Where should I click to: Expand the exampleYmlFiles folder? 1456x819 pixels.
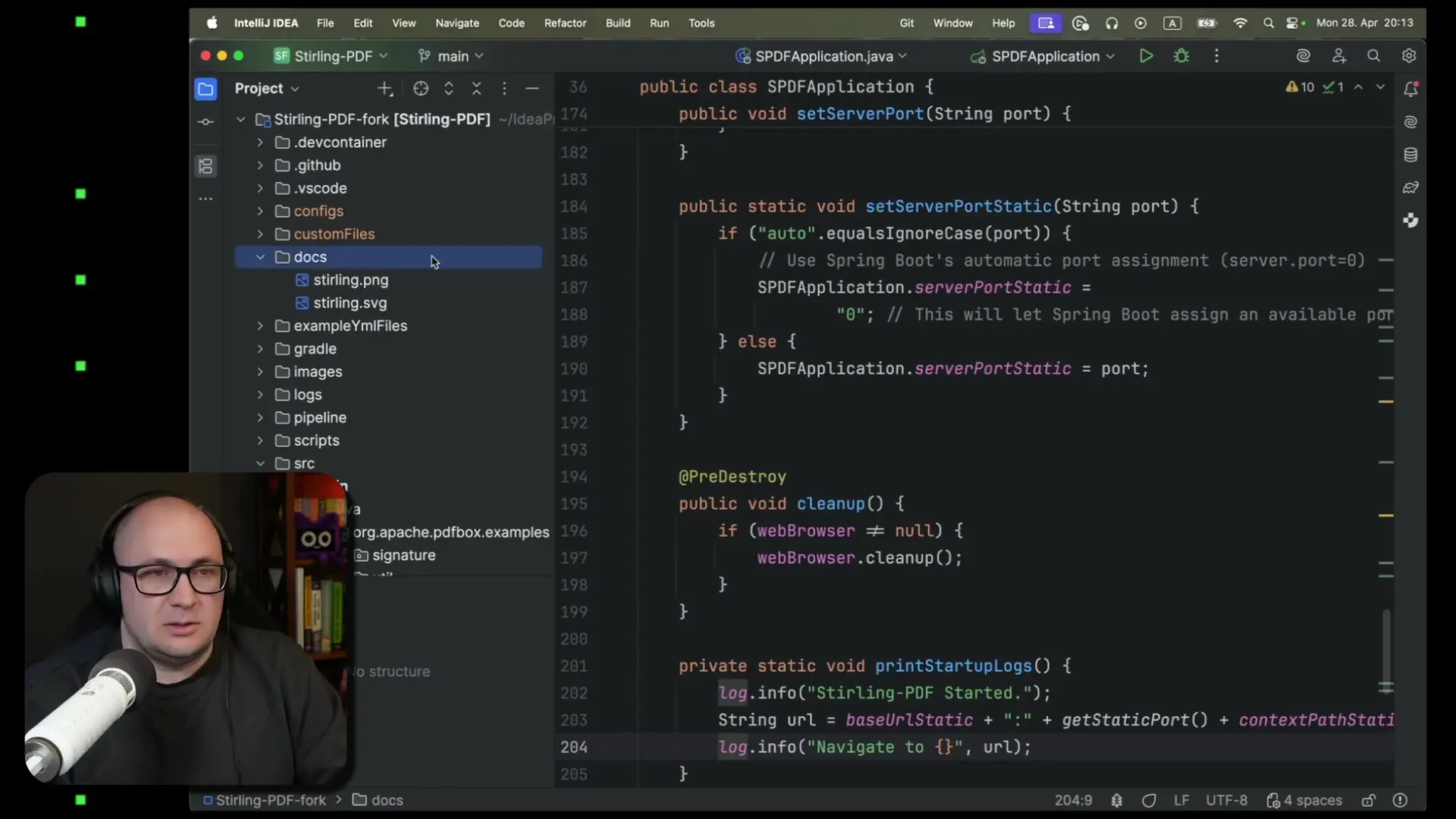(x=260, y=326)
